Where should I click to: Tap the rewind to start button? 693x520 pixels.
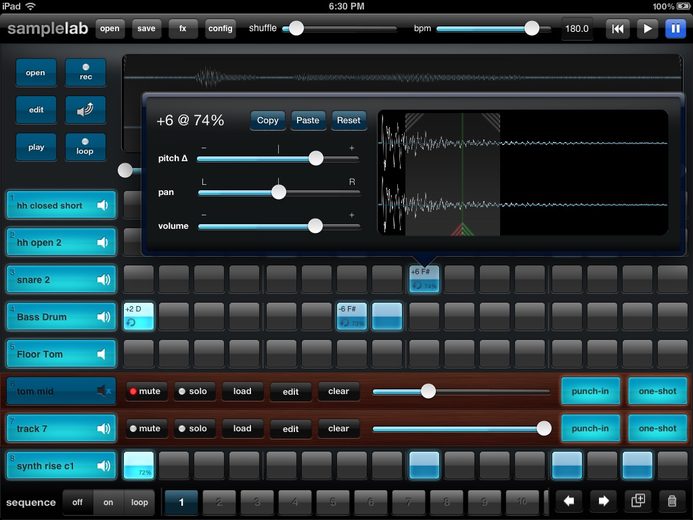pyautogui.click(x=617, y=29)
